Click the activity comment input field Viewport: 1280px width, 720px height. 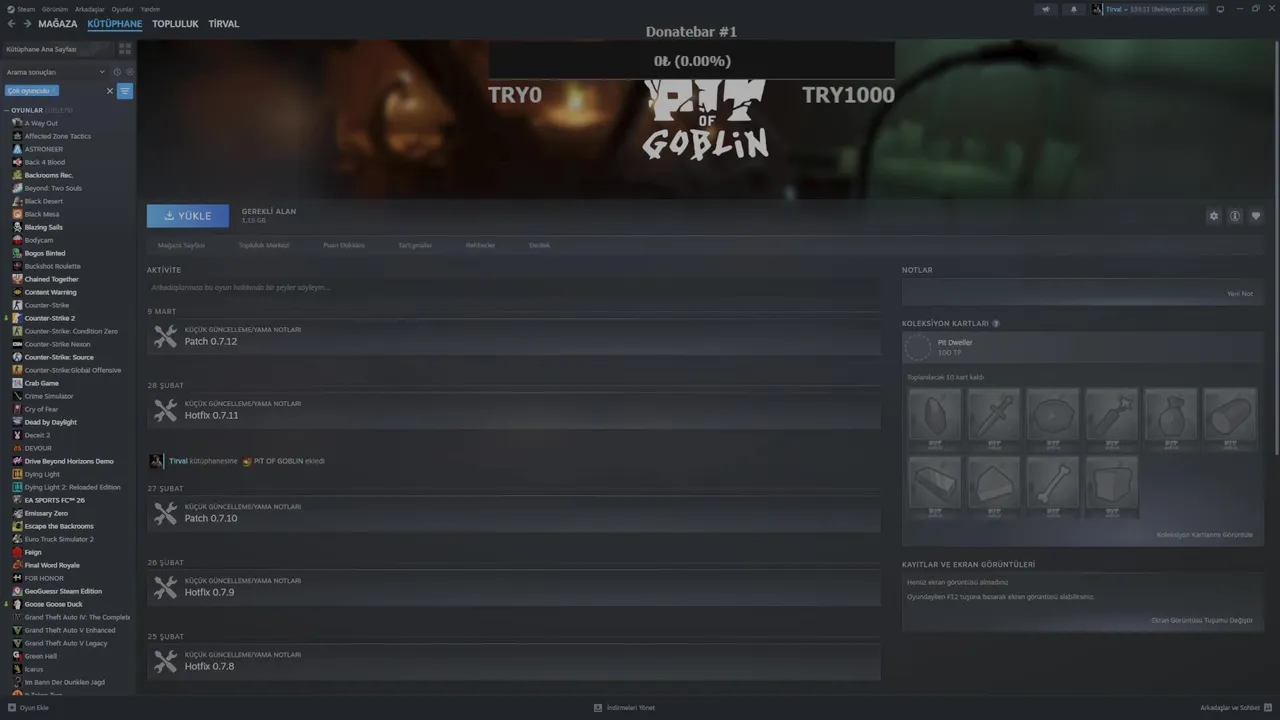pos(513,288)
